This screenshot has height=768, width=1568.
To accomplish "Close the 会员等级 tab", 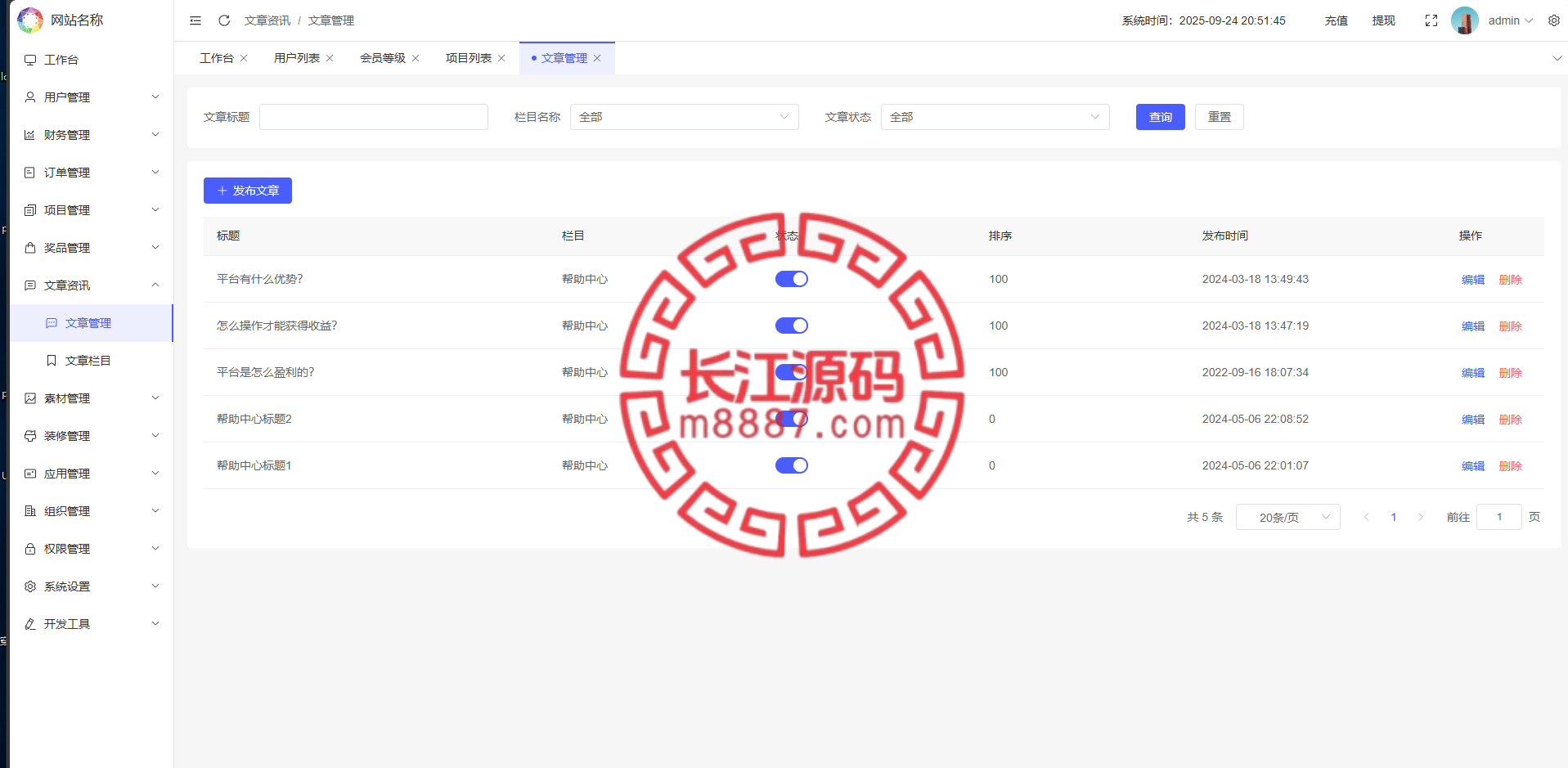I will [416, 58].
